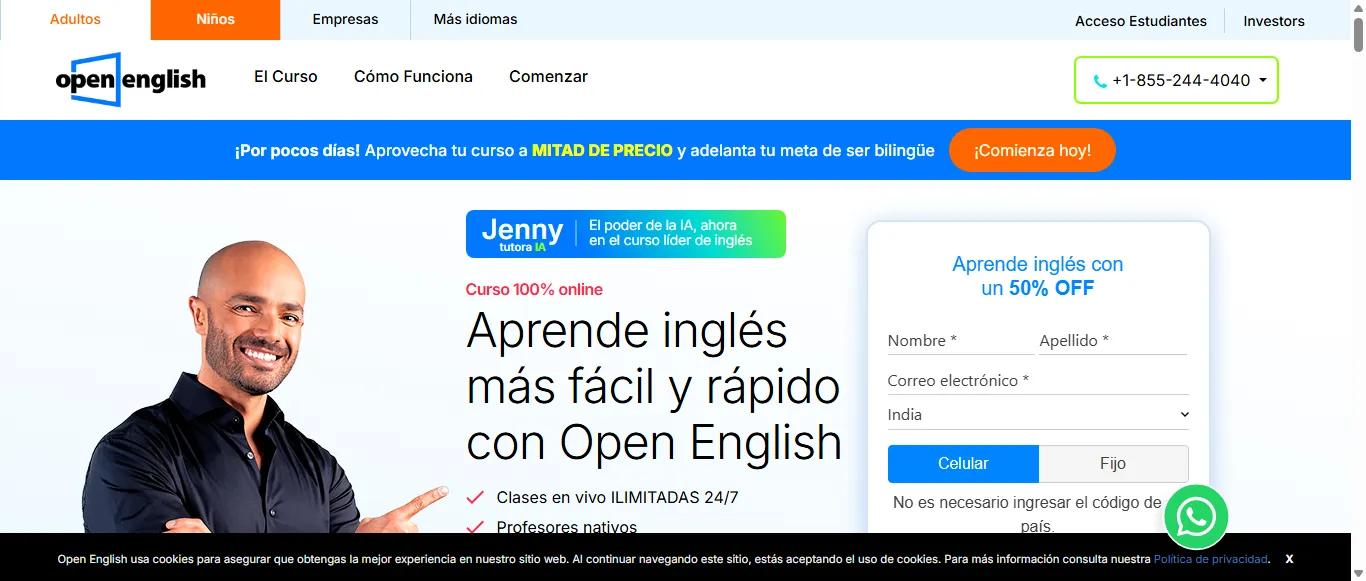Click the El Curso menu item

pos(285,76)
